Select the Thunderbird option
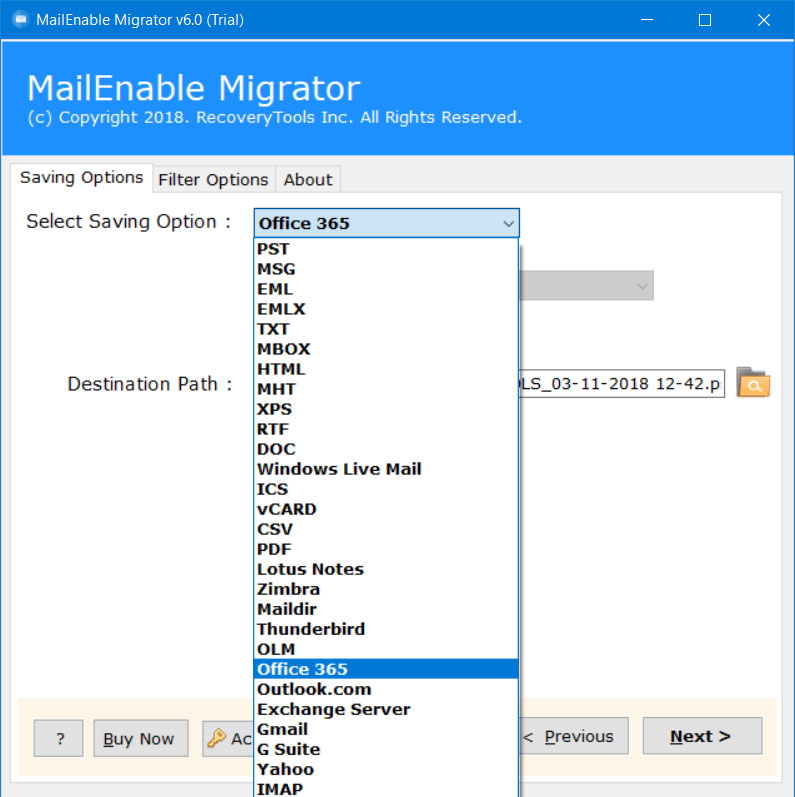 point(311,629)
